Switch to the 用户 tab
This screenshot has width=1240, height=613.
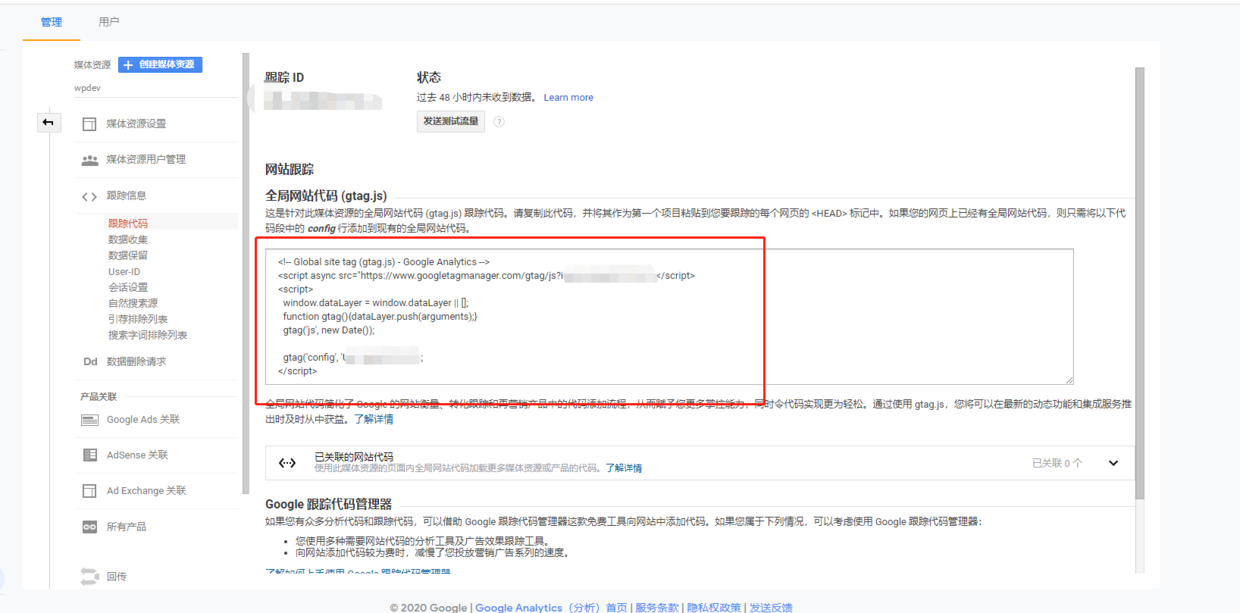[x=109, y=22]
